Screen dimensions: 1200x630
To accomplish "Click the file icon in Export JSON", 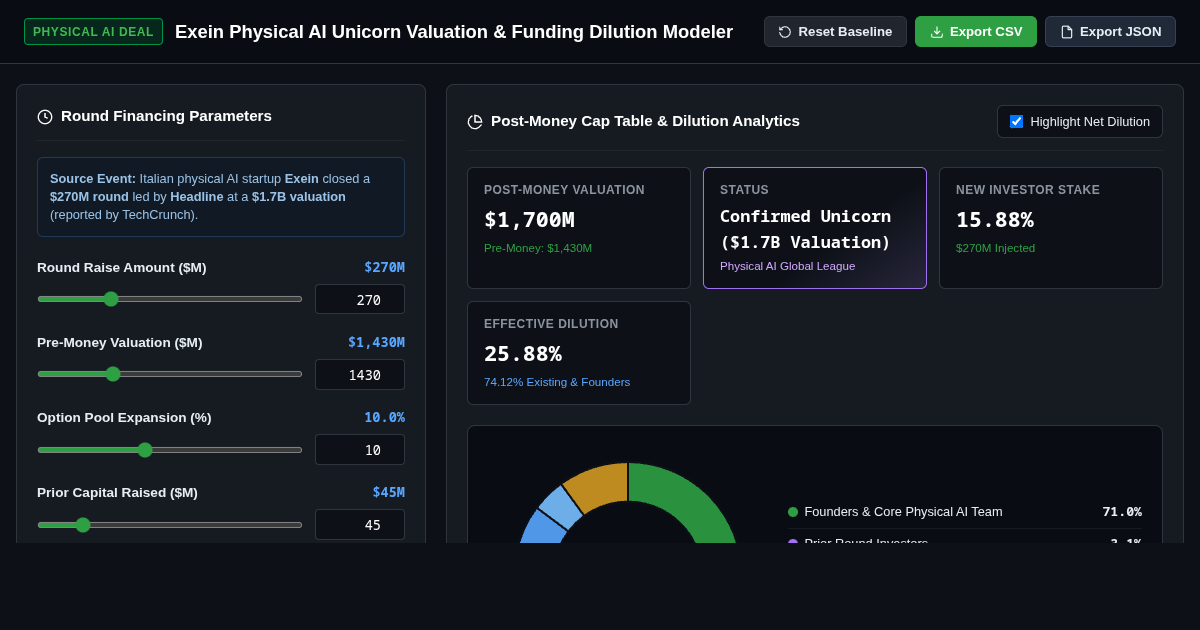I will [x=1067, y=32].
